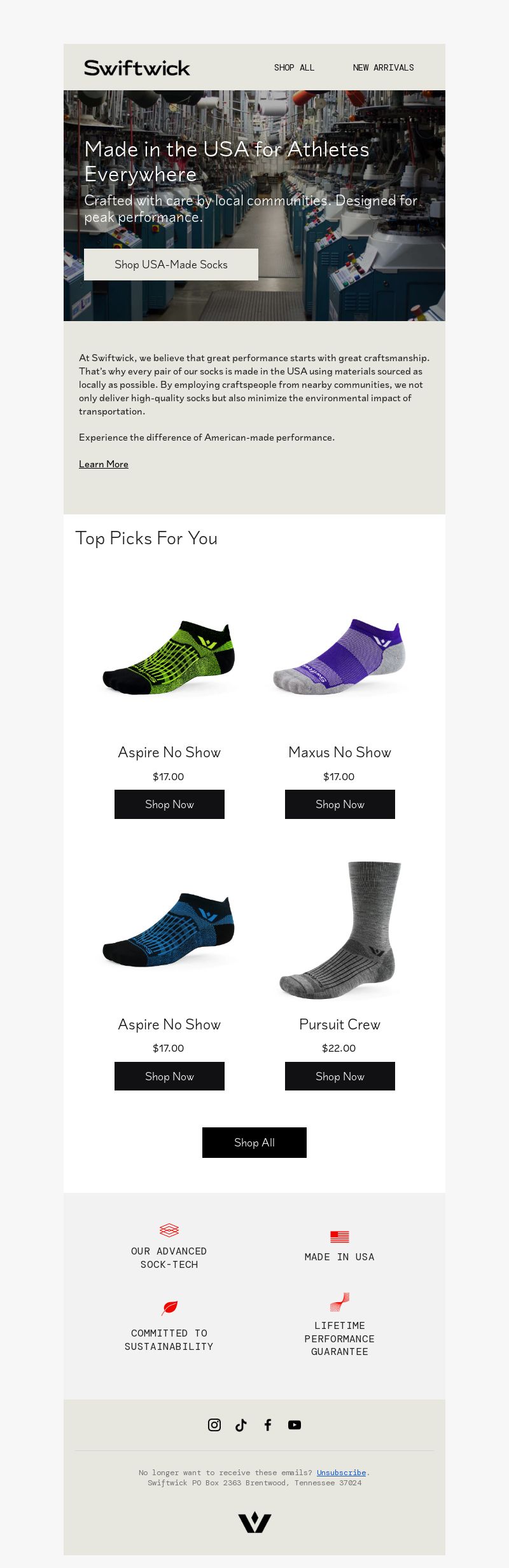The image size is (509, 1568).
Task: Select the green Aspire No Show sock image
Action: (169, 657)
